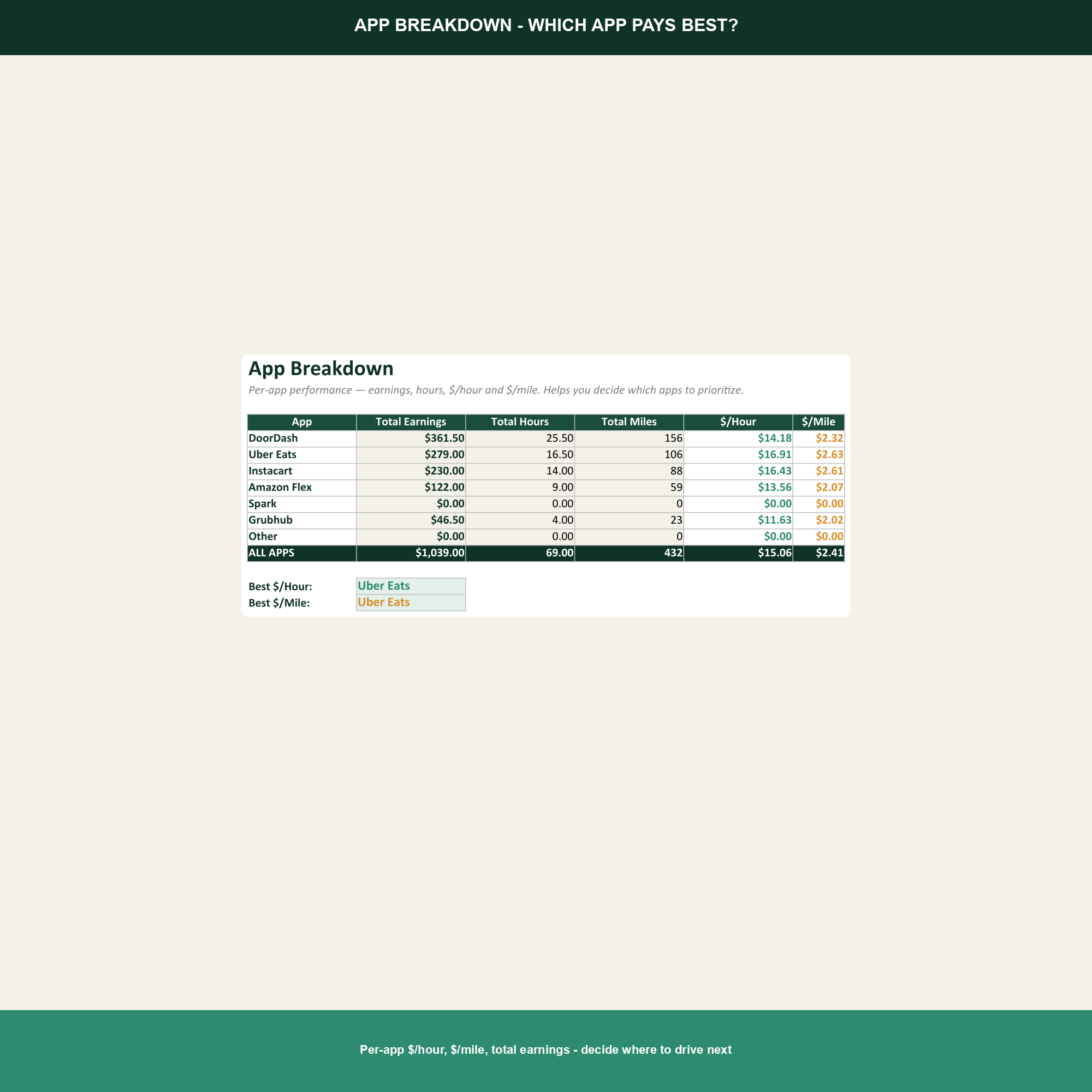Select Instacart earnings $230.00
1092x1092 pixels.
[411, 471]
